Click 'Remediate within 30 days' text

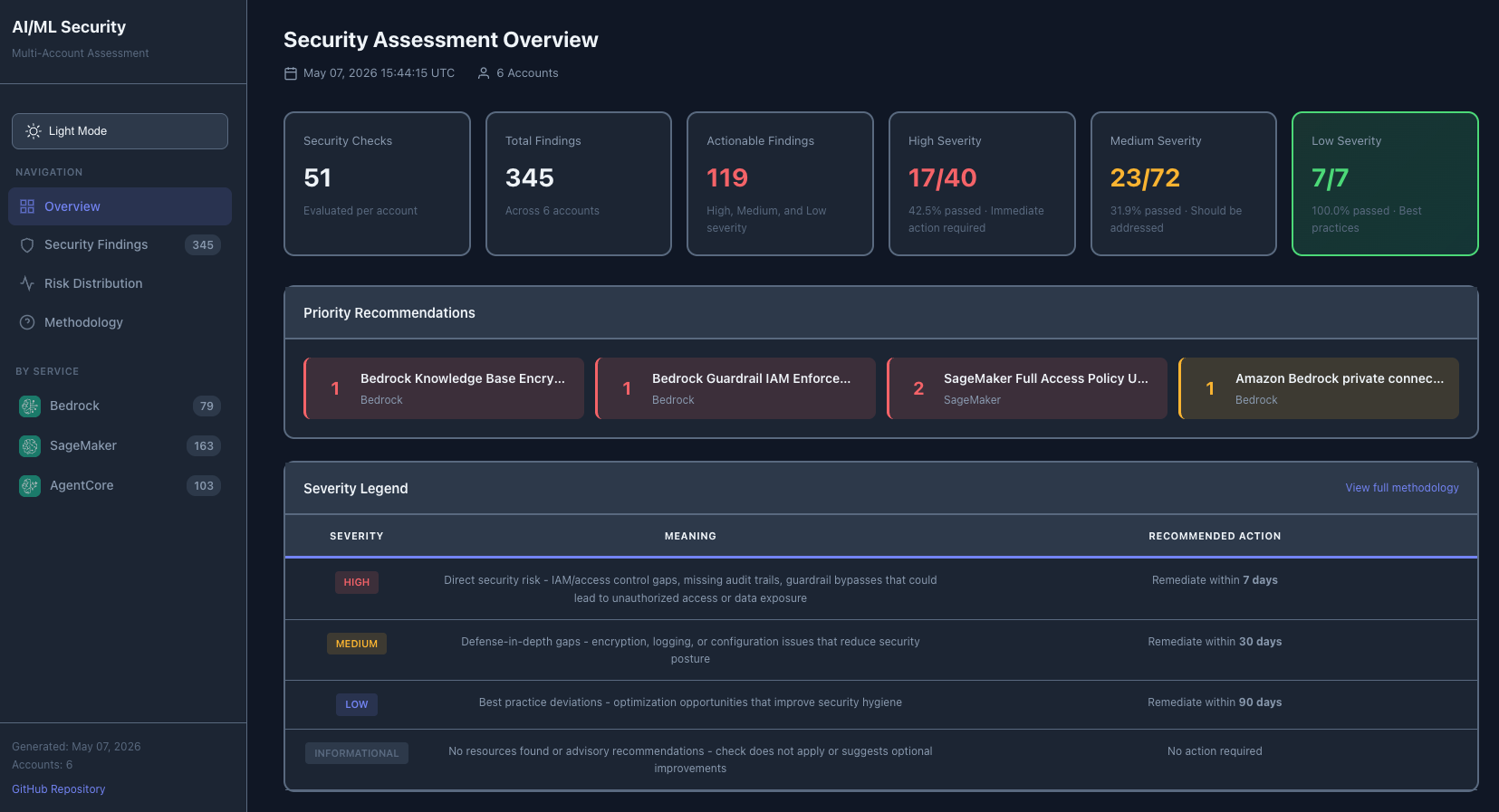tap(1215, 642)
